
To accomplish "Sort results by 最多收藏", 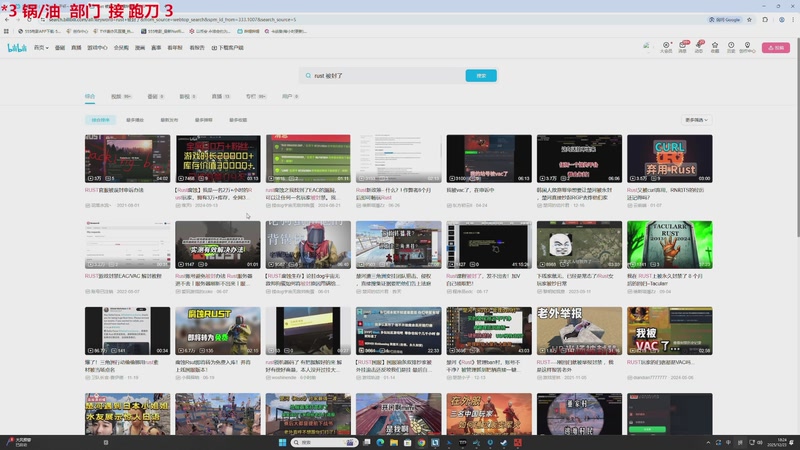I will point(238,120).
